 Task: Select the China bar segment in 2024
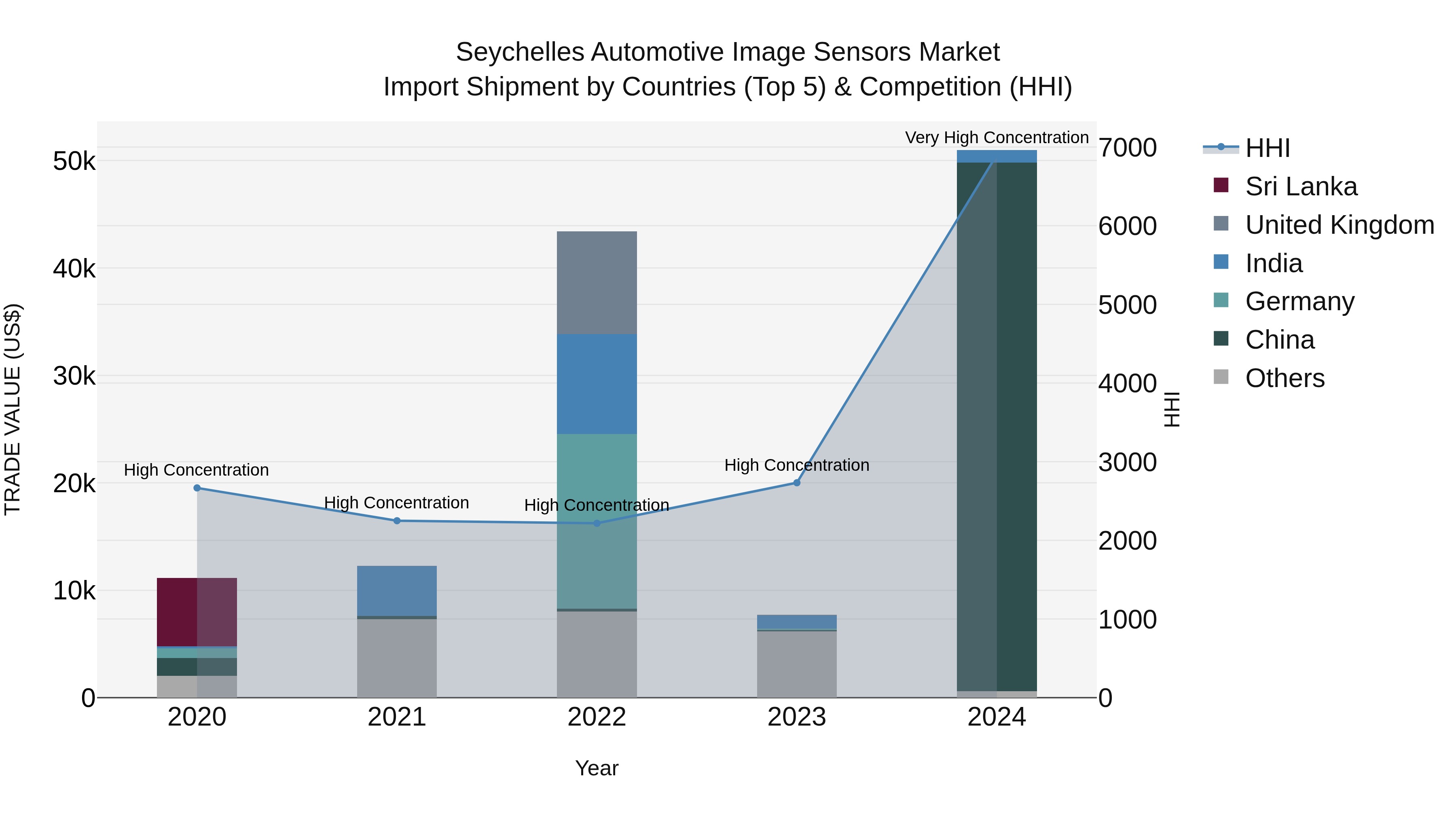coord(997,427)
